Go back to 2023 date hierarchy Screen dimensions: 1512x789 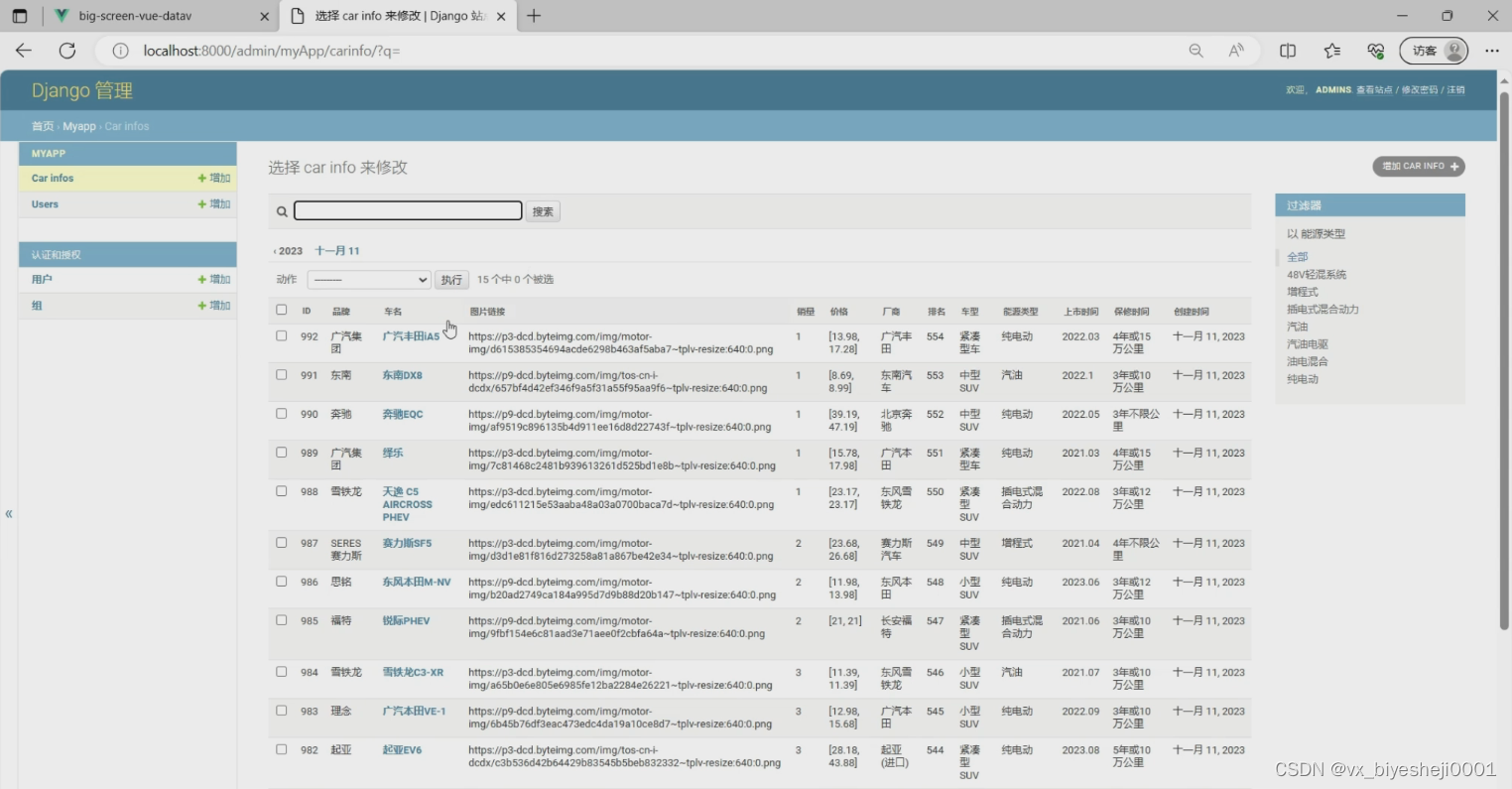(x=288, y=251)
